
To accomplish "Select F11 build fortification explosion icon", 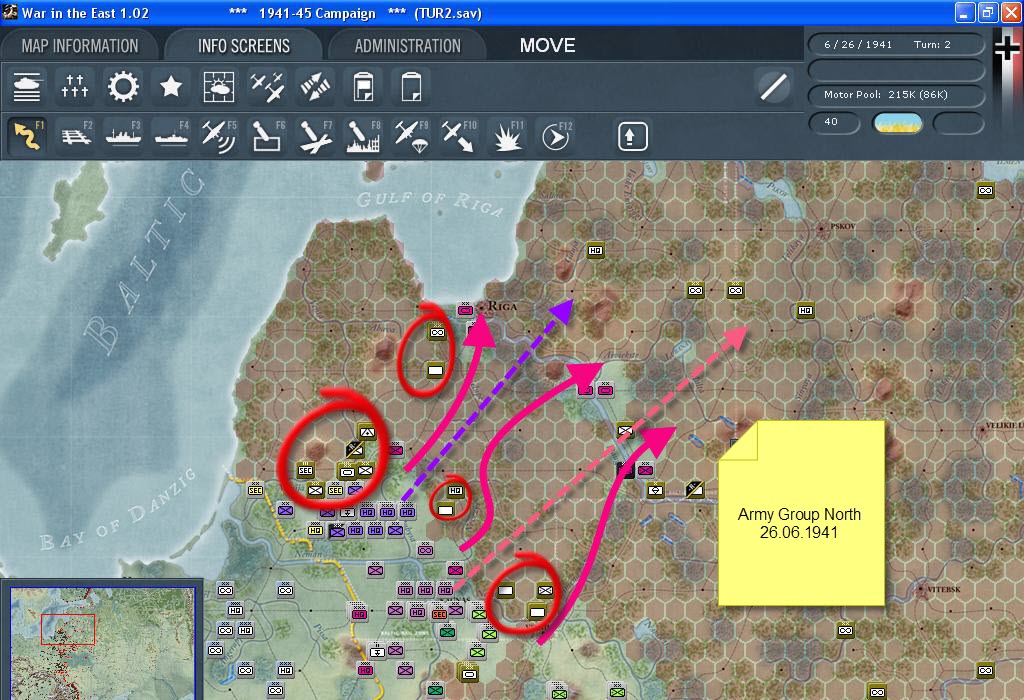I will 507,136.
